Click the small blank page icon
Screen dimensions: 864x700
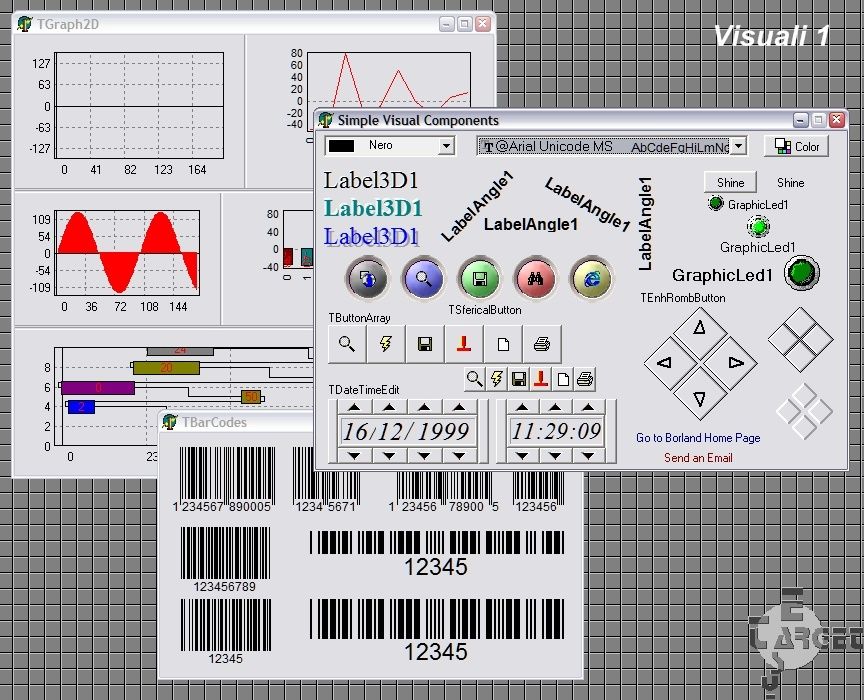(x=563, y=379)
